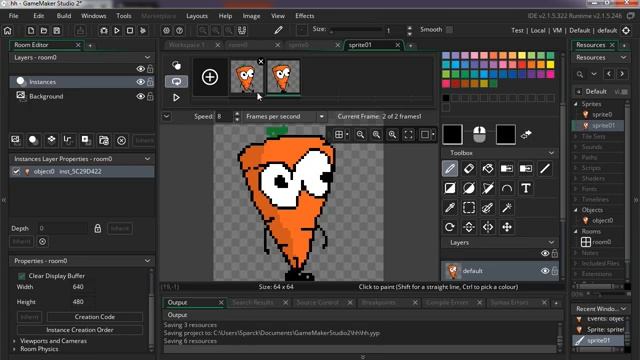Expand Viewports and Cameras

click(15, 341)
